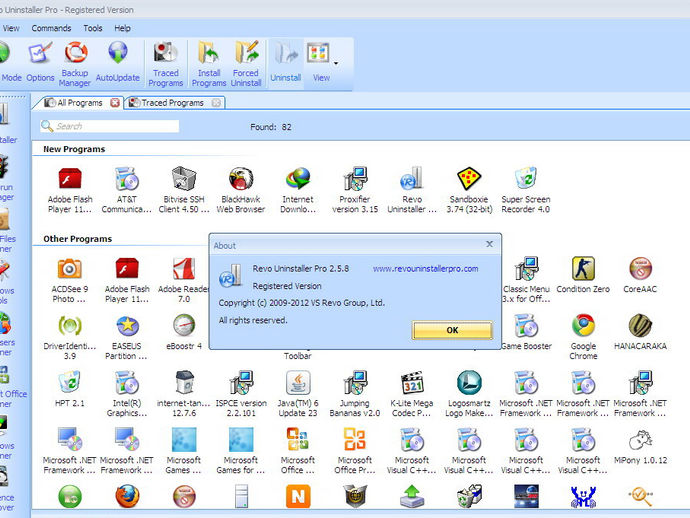The image size is (690, 518).
Task: Close the All Programs tab
Action: (115, 103)
